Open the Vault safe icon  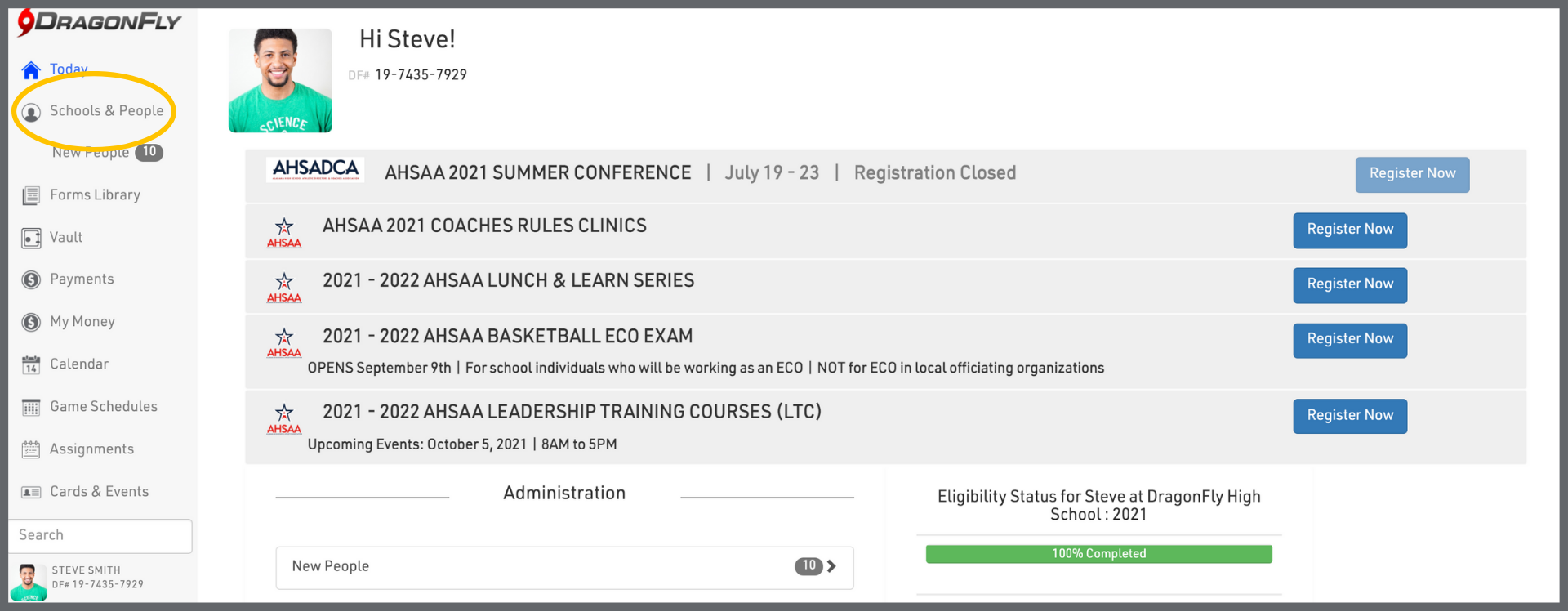tap(31, 238)
